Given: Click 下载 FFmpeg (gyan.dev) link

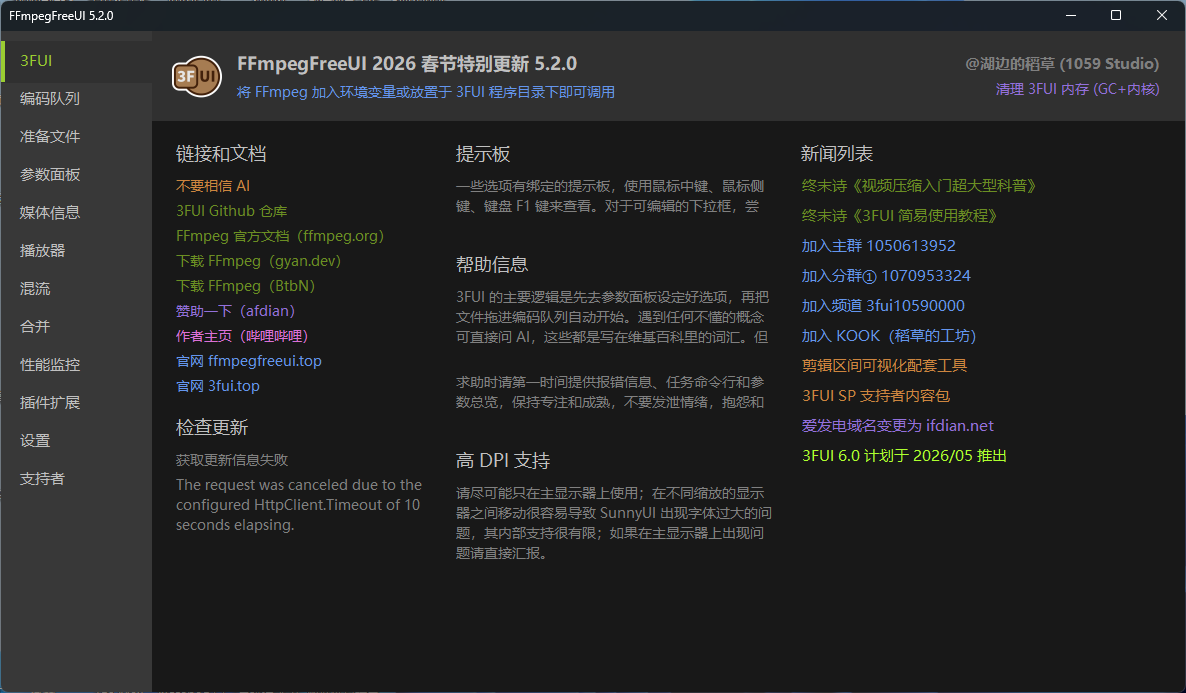Looking at the screenshot, I should click(259, 261).
